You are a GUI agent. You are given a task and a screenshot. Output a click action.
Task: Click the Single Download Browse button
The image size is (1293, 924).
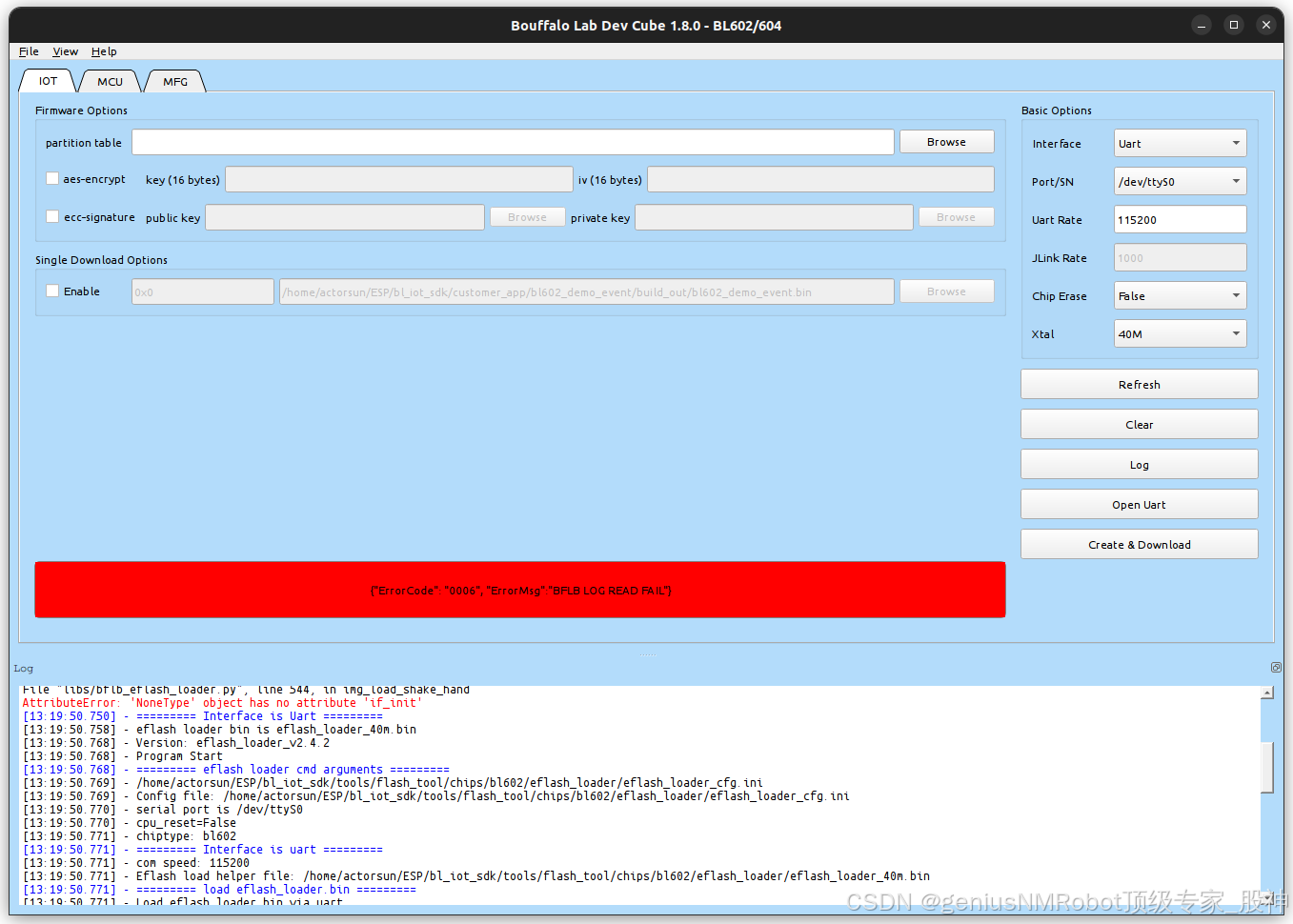[x=946, y=291]
